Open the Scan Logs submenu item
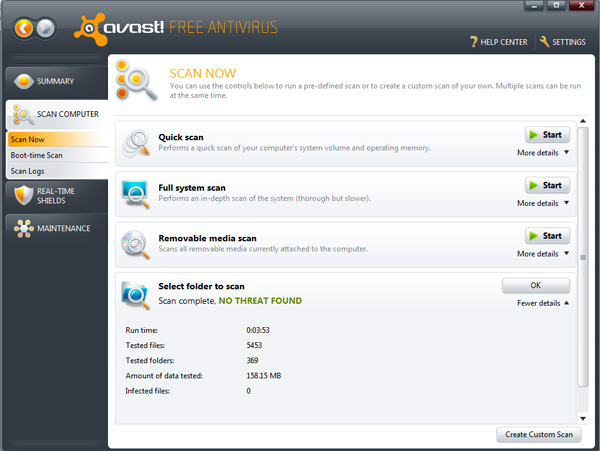Viewport: 600px width, 451px height. pos(57,171)
